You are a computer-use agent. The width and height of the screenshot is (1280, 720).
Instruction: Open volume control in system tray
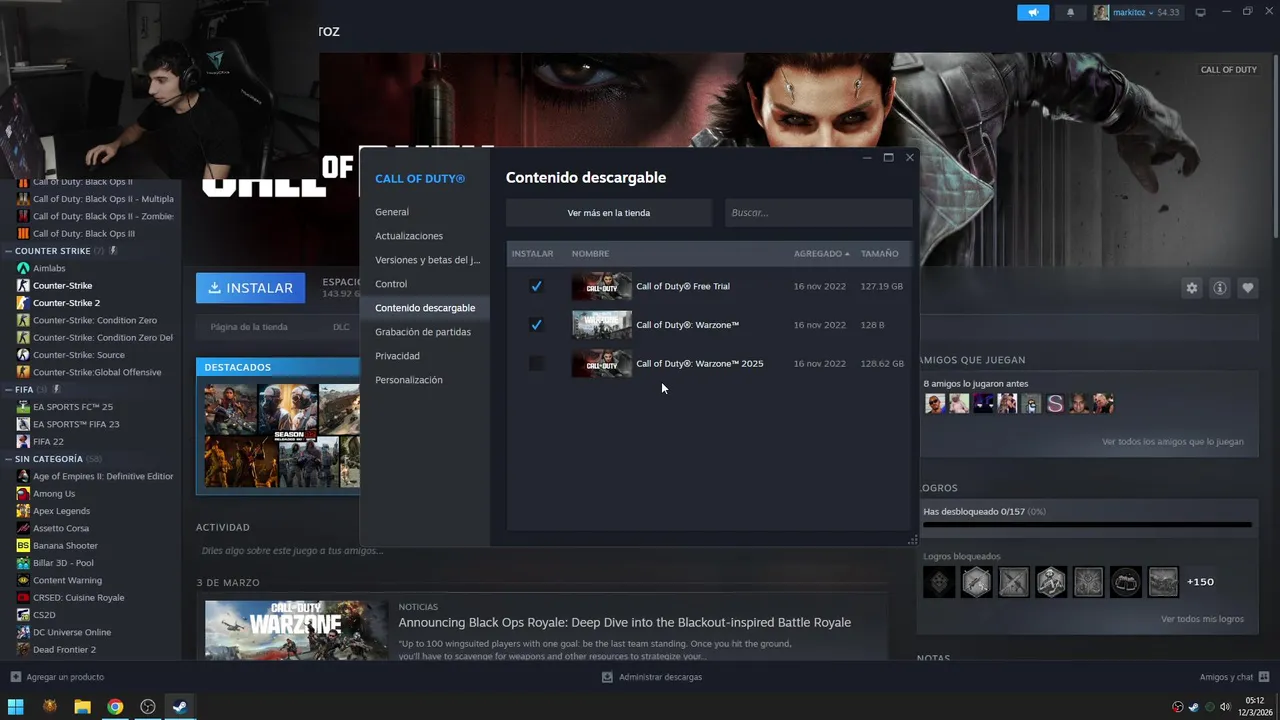click(1226, 707)
